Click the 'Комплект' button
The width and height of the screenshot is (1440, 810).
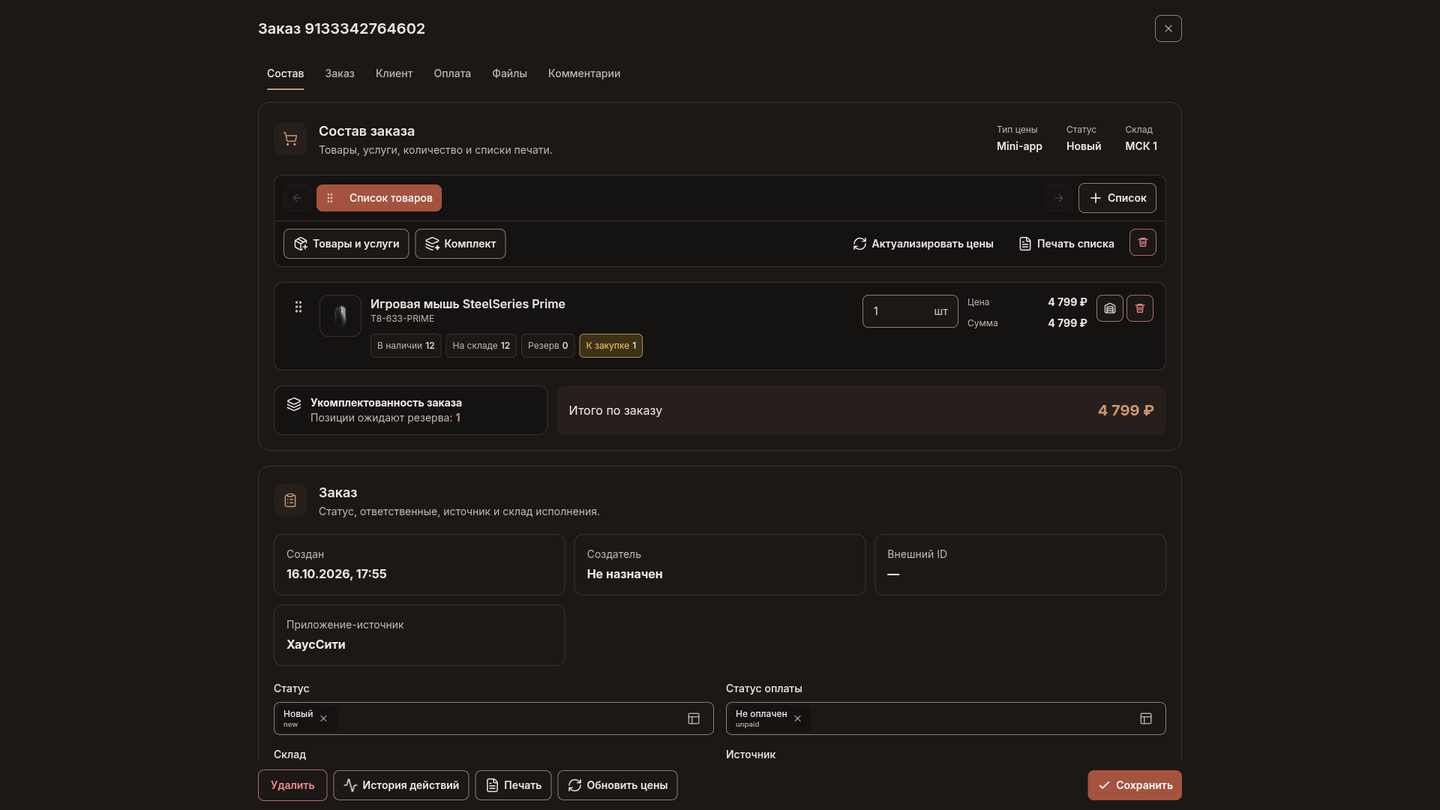click(x=460, y=244)
